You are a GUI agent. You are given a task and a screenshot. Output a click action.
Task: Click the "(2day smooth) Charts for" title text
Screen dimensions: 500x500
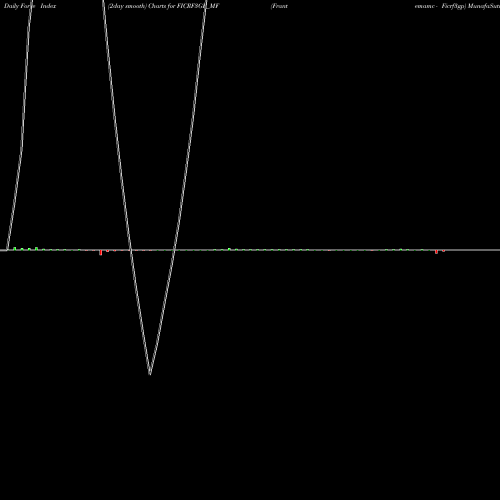(x=142, y=6)
